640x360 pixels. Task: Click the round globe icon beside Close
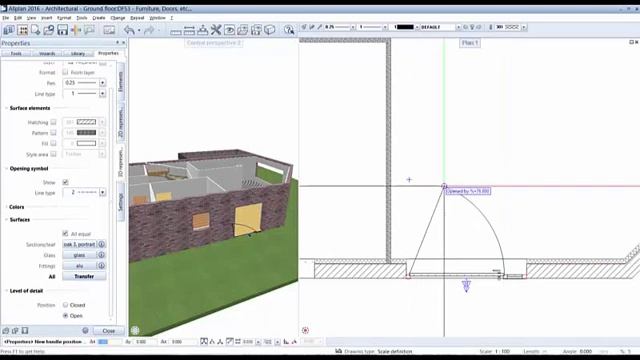coord(85,330)
